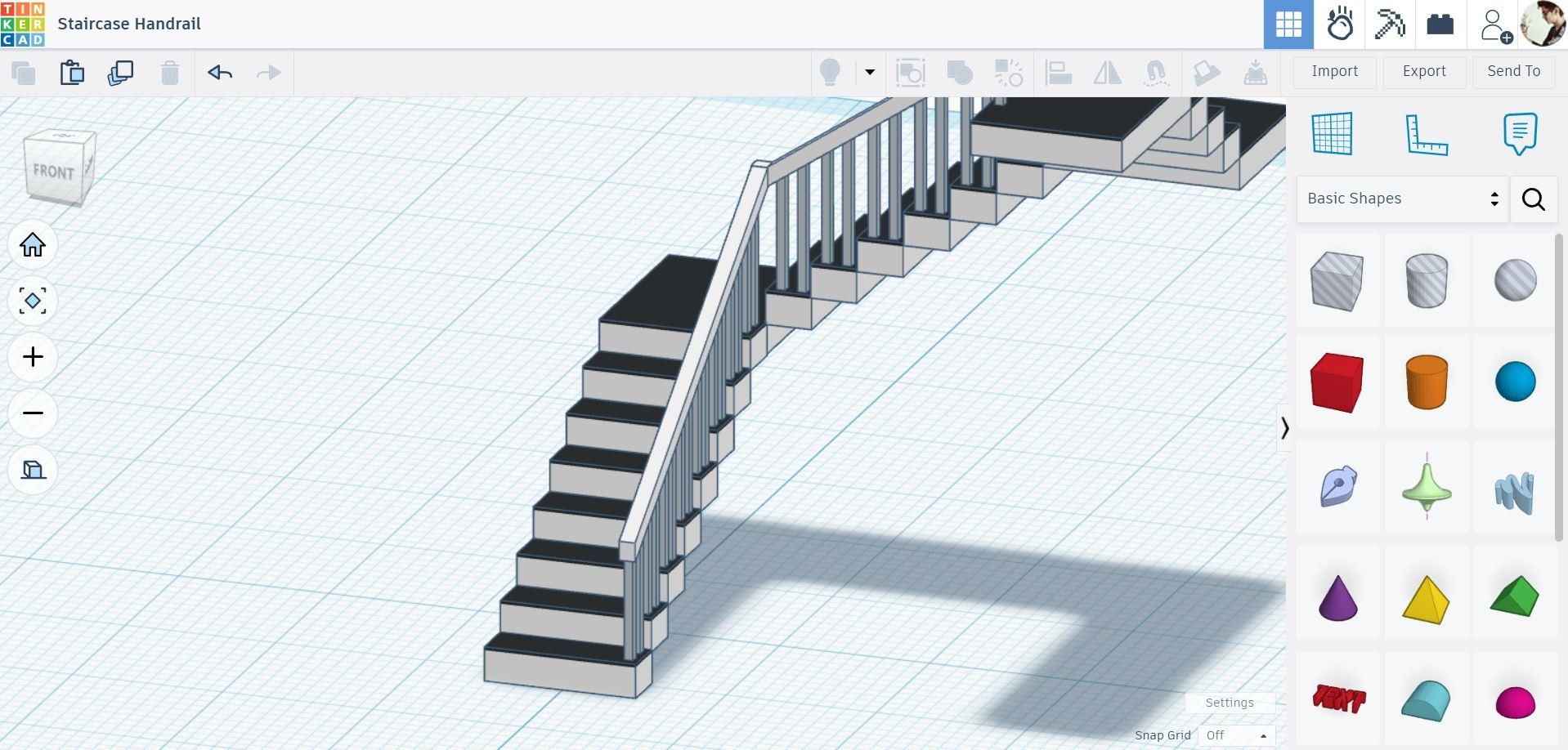Click the Export button
Screen dimensions: 1568x750
[x=1424, y=72]
